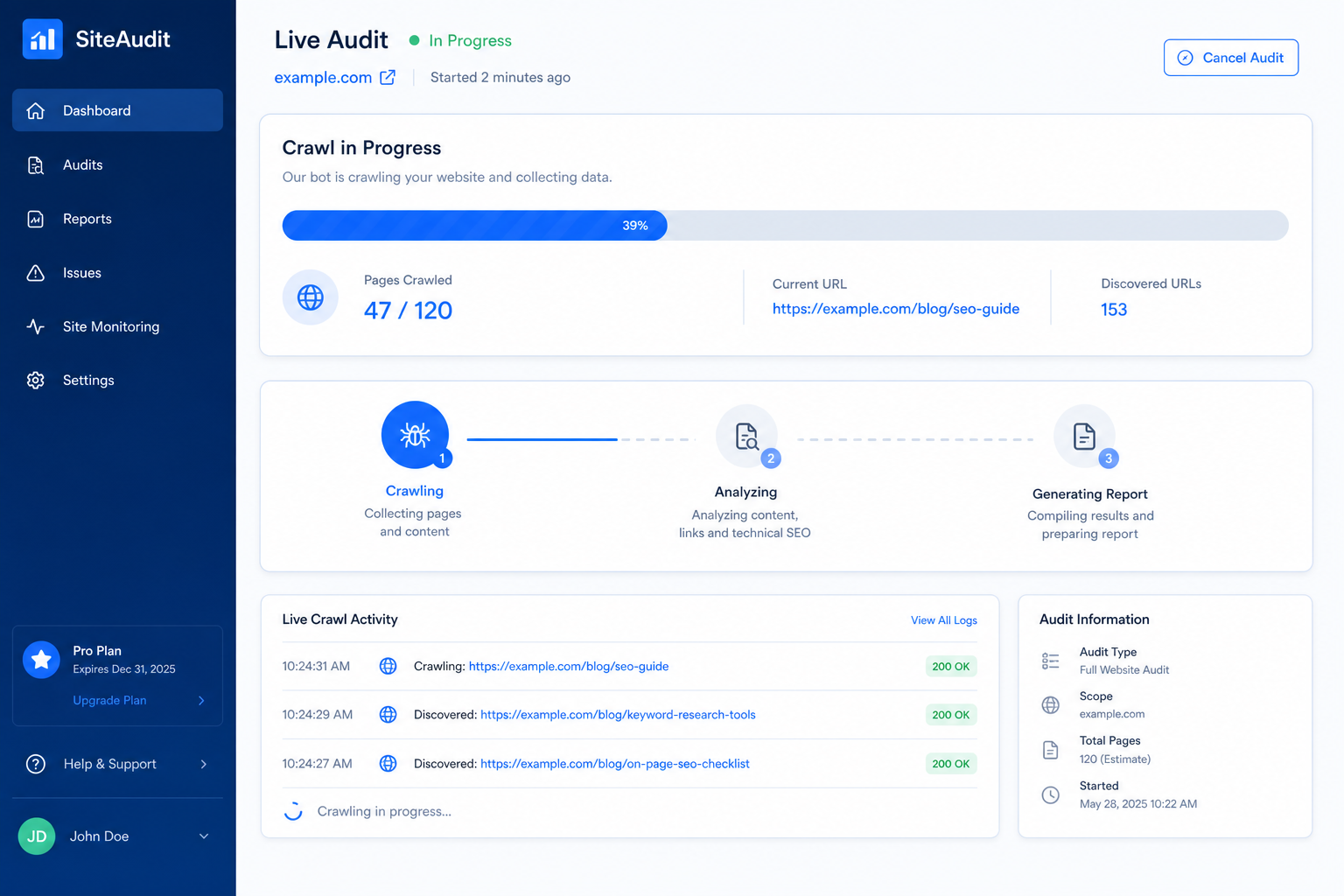Navigate to Site Monitoring
Viewport: 1344px width, 896px height.
tap(117, 326)
